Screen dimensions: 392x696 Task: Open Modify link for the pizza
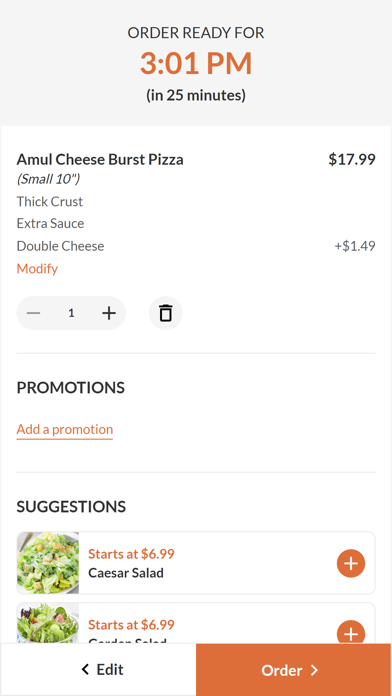tap(37, 269)
